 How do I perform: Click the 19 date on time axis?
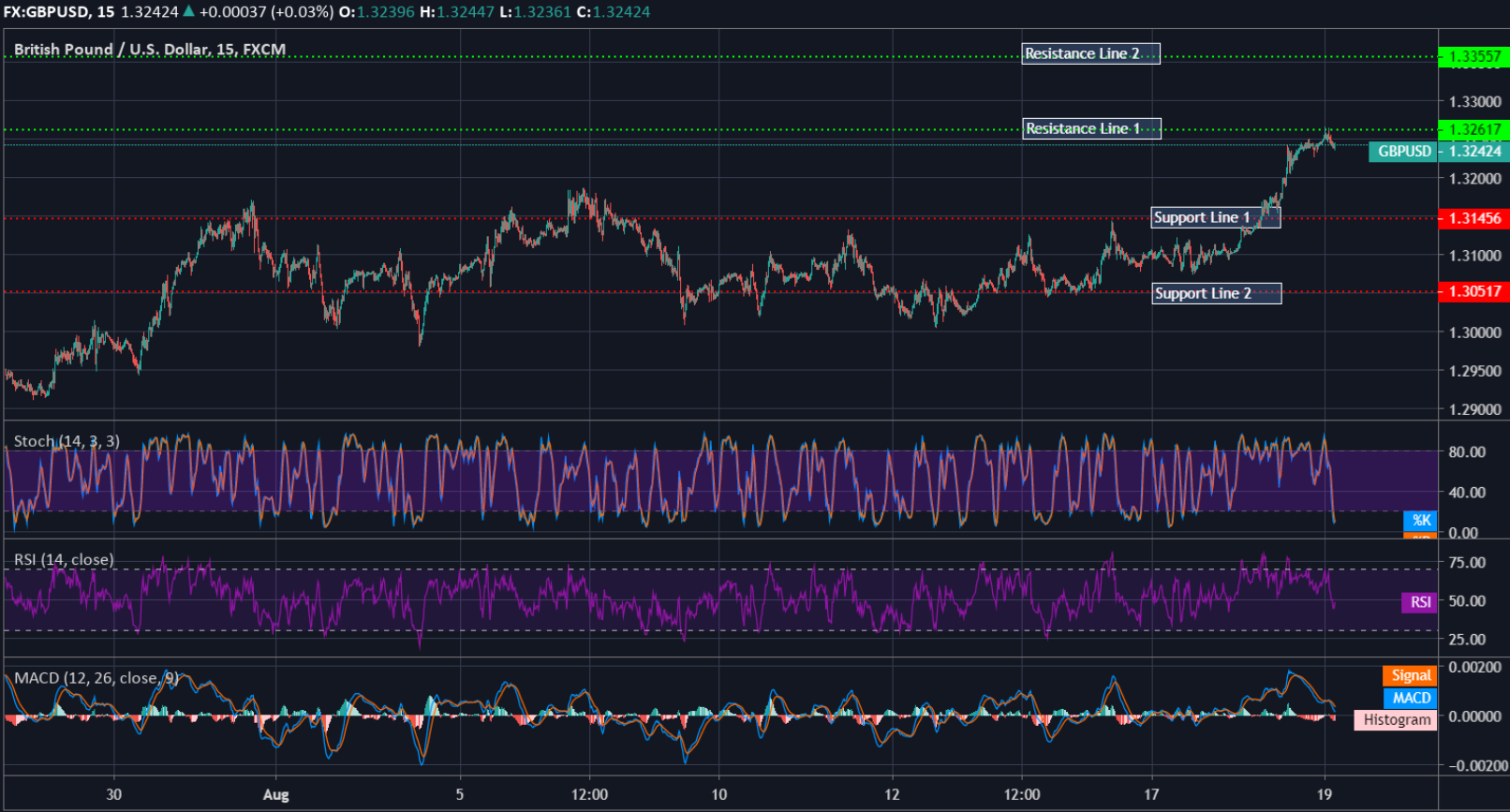[x=1325, y=794]
